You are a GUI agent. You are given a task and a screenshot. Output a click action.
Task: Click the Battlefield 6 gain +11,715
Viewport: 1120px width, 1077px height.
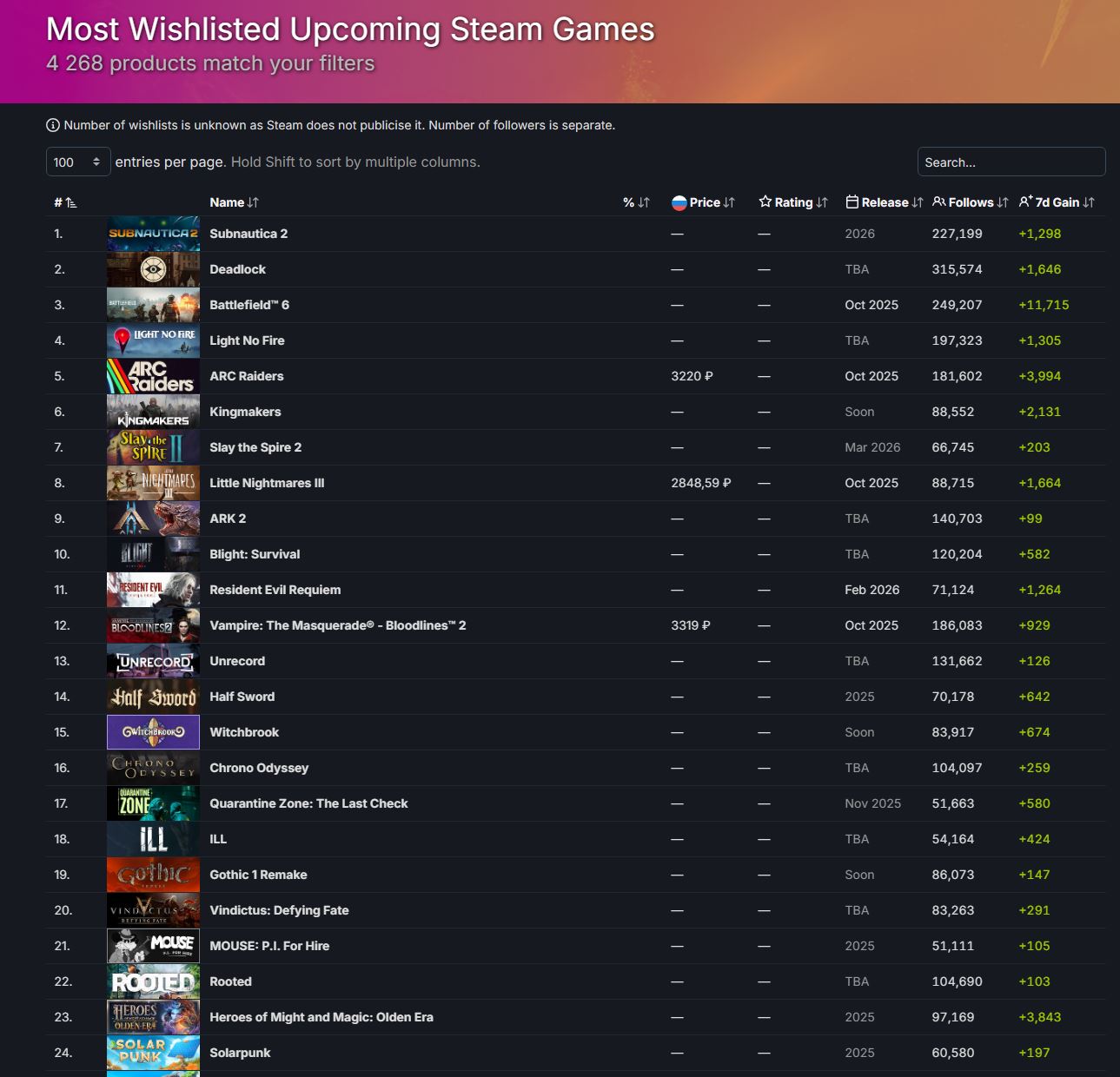click(1044, 305)
